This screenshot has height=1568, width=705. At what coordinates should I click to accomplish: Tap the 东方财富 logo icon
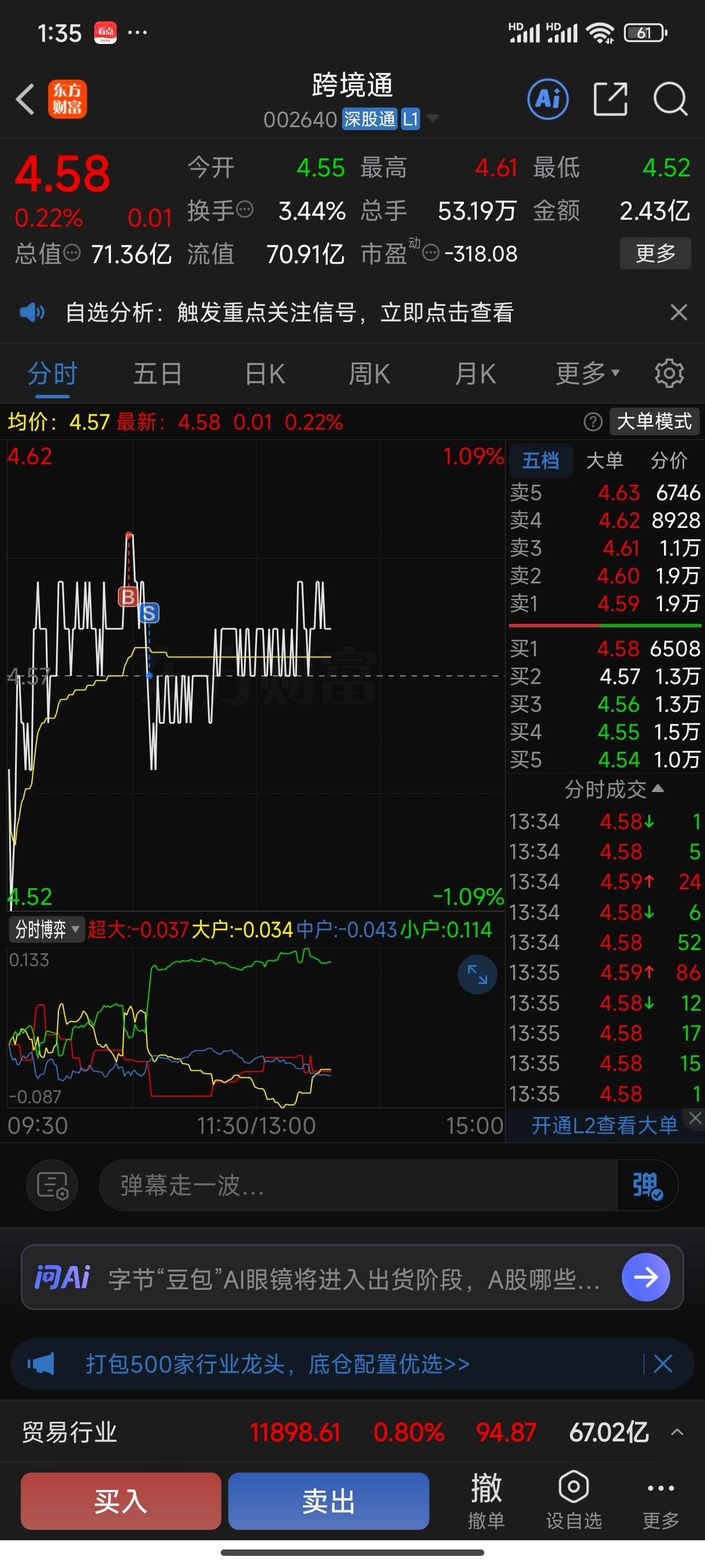coord(68,99)
